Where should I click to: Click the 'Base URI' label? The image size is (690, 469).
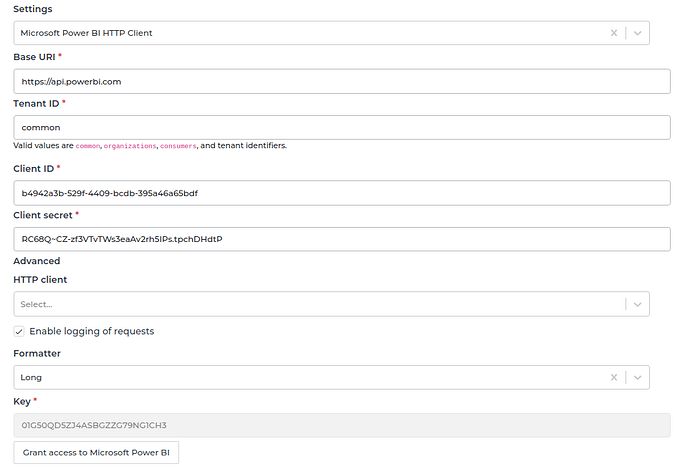[x=34, y=57]
